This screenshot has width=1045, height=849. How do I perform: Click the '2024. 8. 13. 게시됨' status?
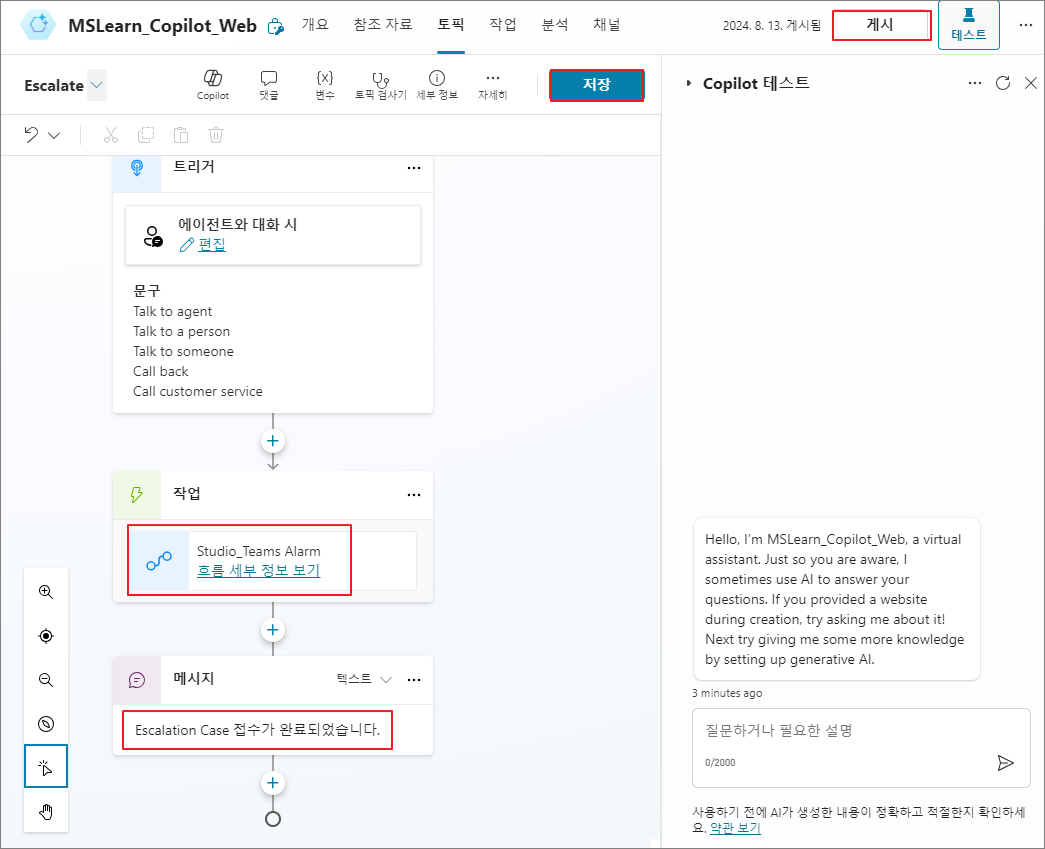772,26
